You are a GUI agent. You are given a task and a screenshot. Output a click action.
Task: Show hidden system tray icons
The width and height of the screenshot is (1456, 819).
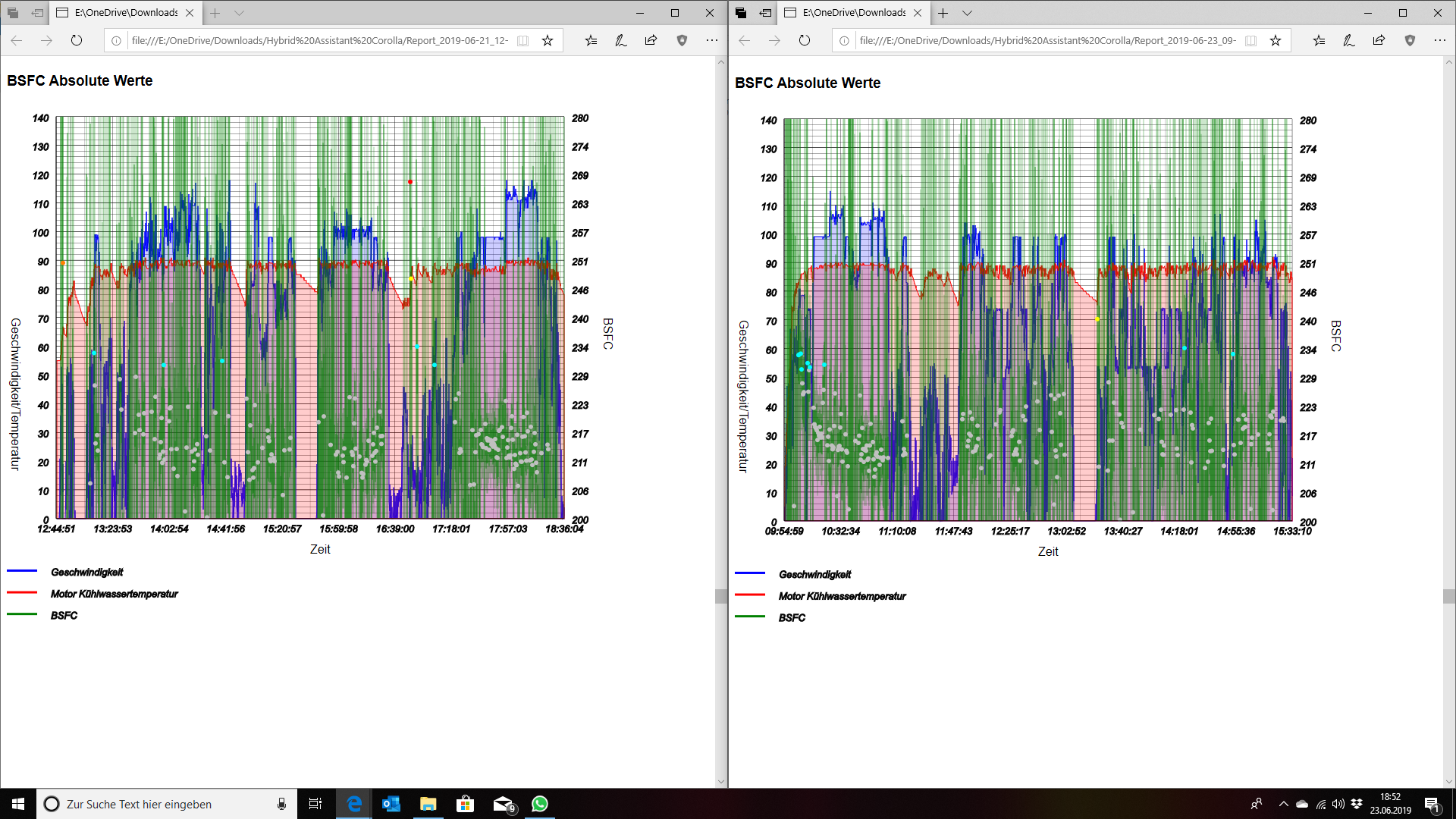(x=1283, y=804)
